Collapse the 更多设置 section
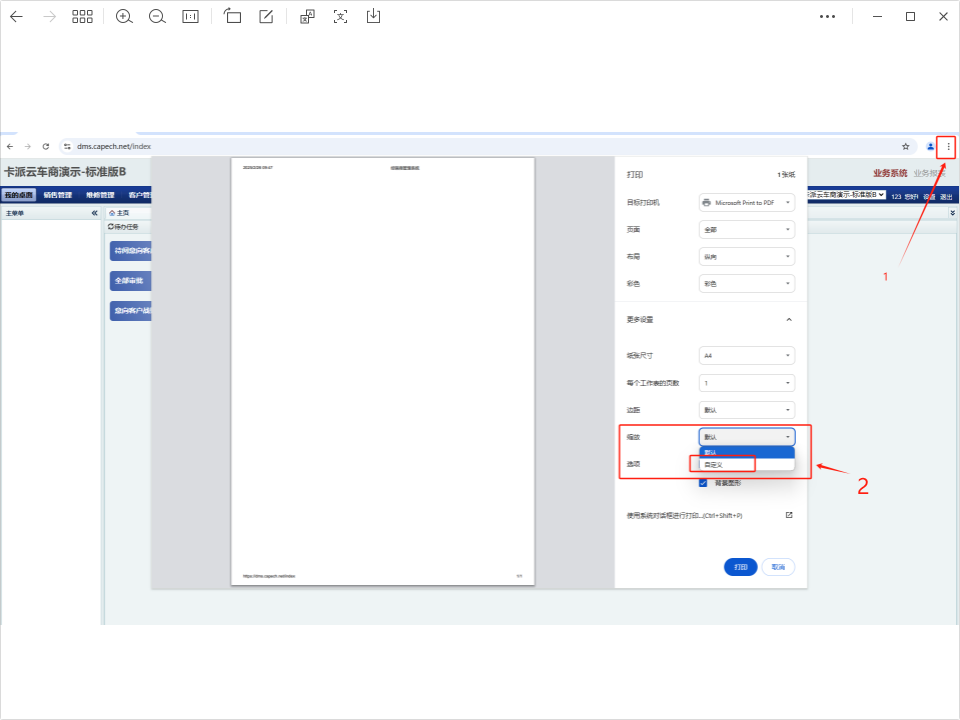This screenshot has height=720, width=960. 788,319
